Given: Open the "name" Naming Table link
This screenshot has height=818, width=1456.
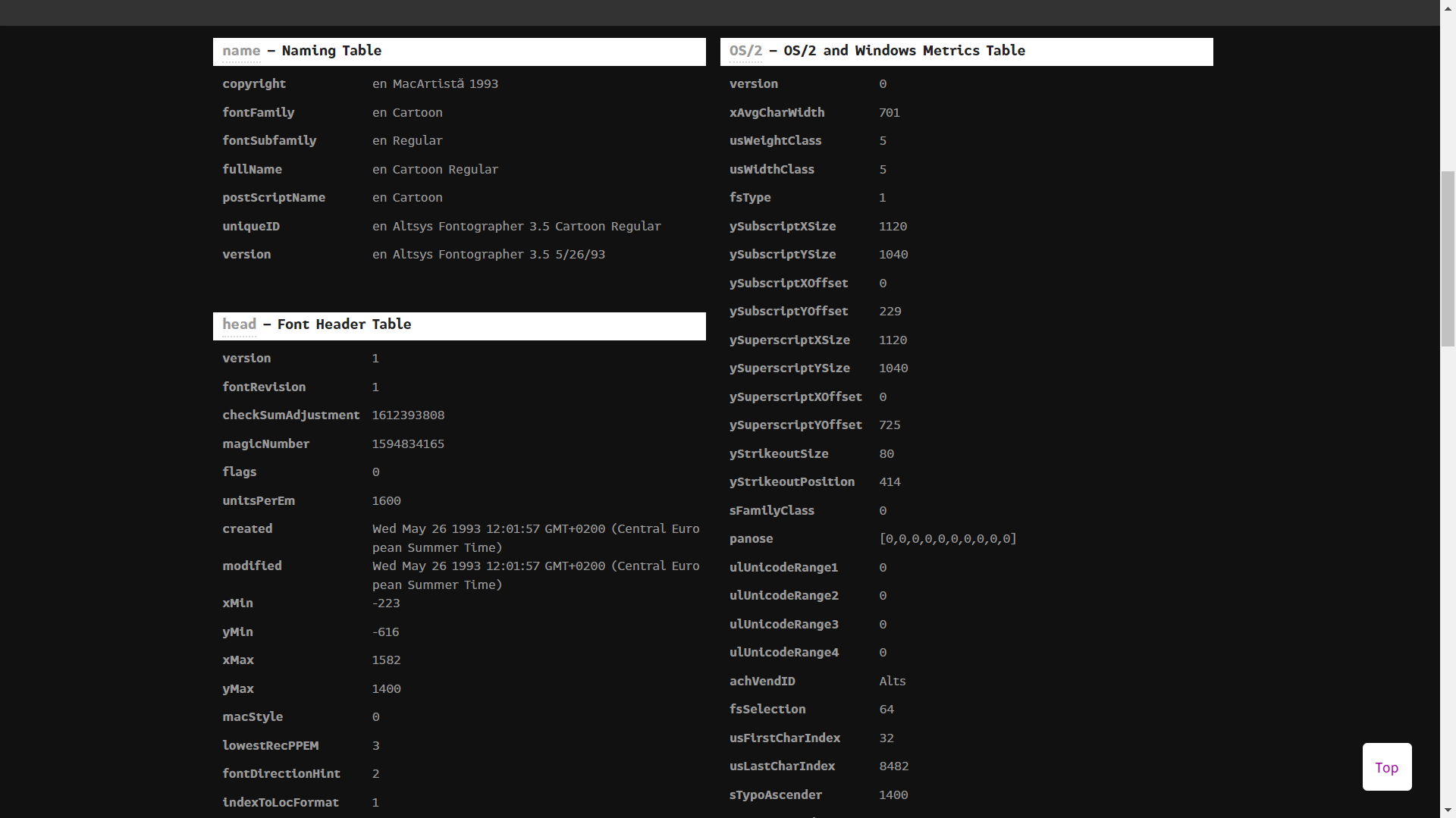Looking at the screenshot, I should click(x=240, y=51).
